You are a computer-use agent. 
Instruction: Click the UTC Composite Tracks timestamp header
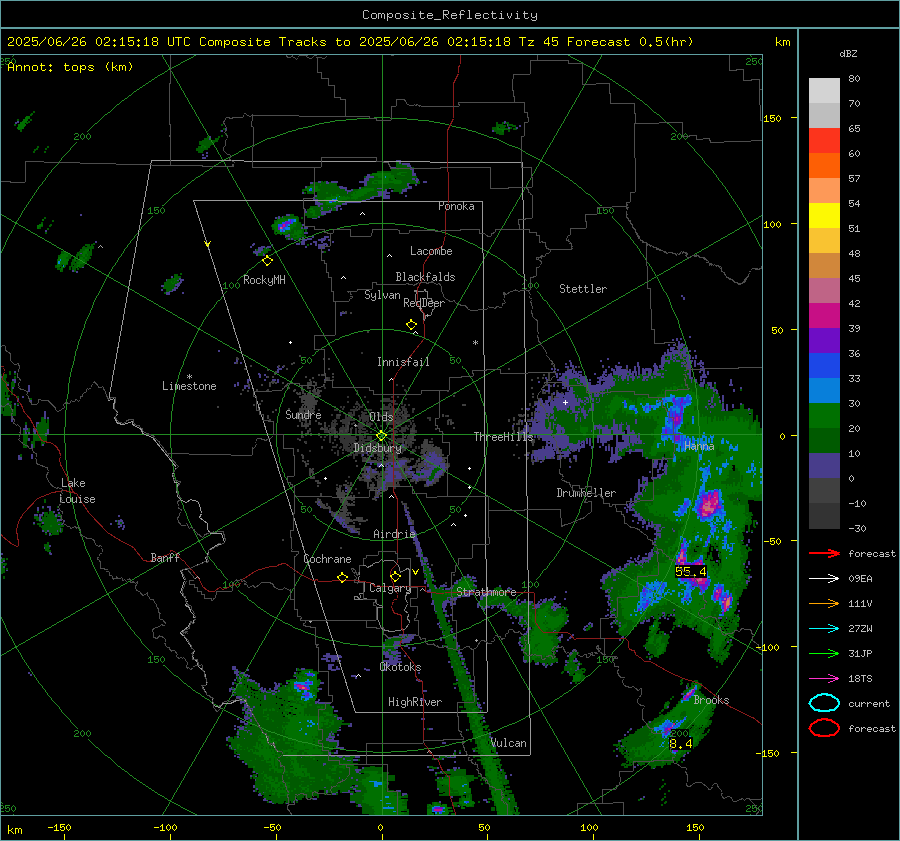350,42
